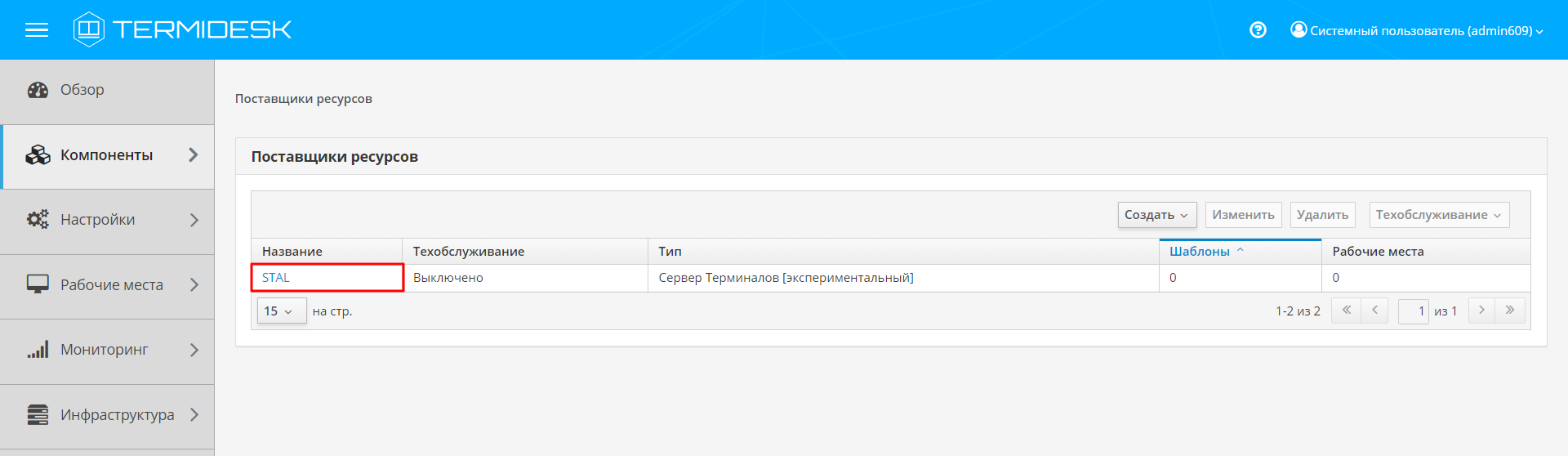Click the Мониторинг signal bars icon
The image size is (1568, 456).
(x=38, y=350)
